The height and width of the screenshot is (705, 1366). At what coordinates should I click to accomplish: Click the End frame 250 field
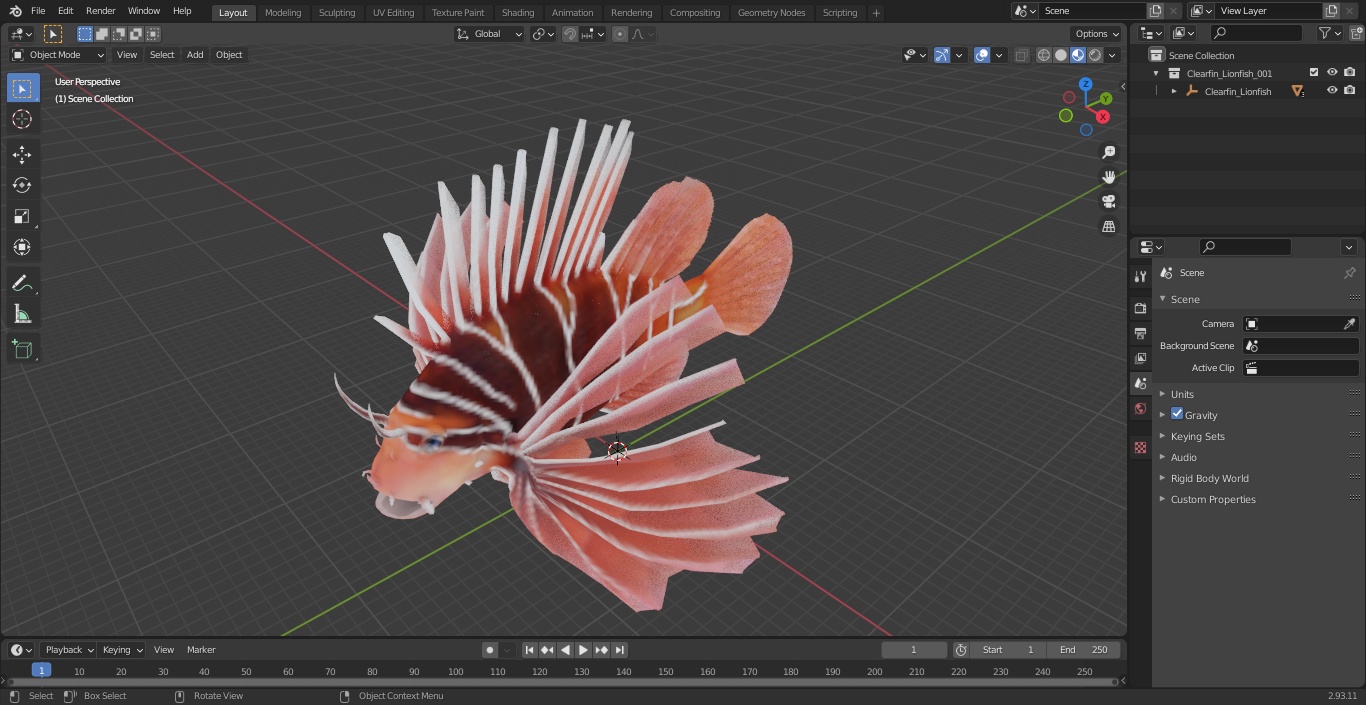click(x=1084, y=650)
